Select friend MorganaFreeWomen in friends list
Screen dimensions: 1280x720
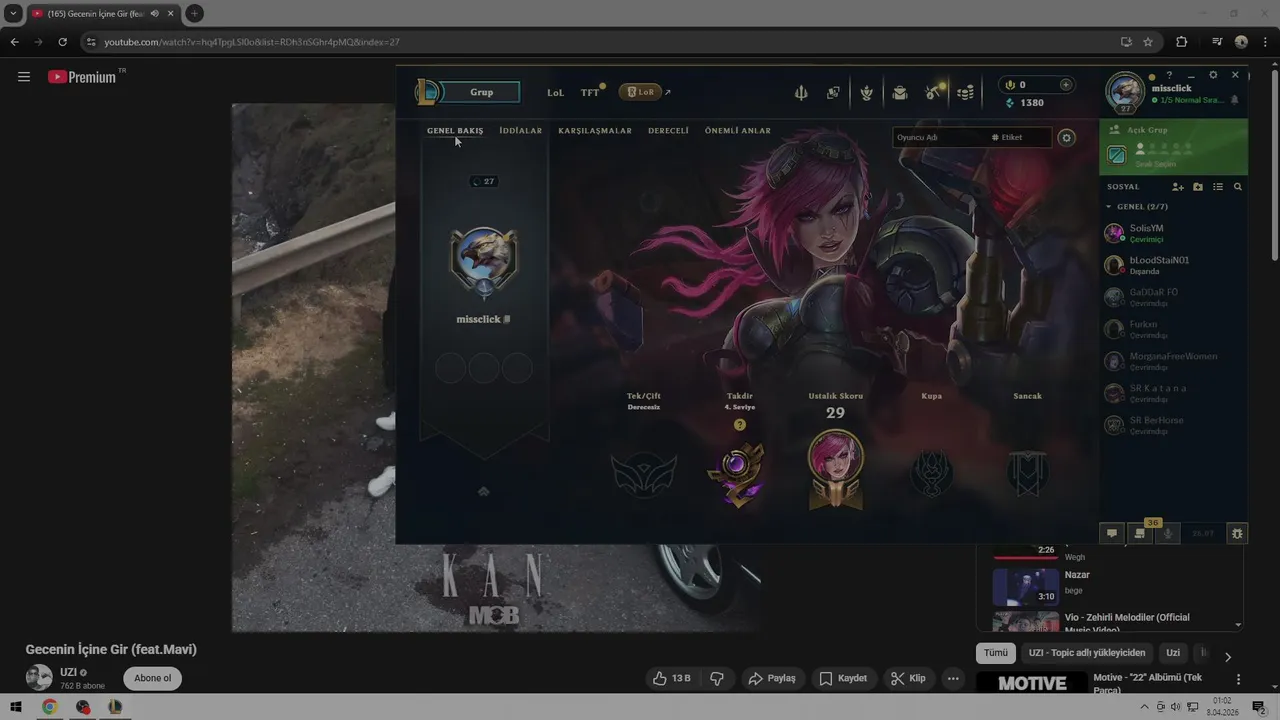[x=1173, y=361]
